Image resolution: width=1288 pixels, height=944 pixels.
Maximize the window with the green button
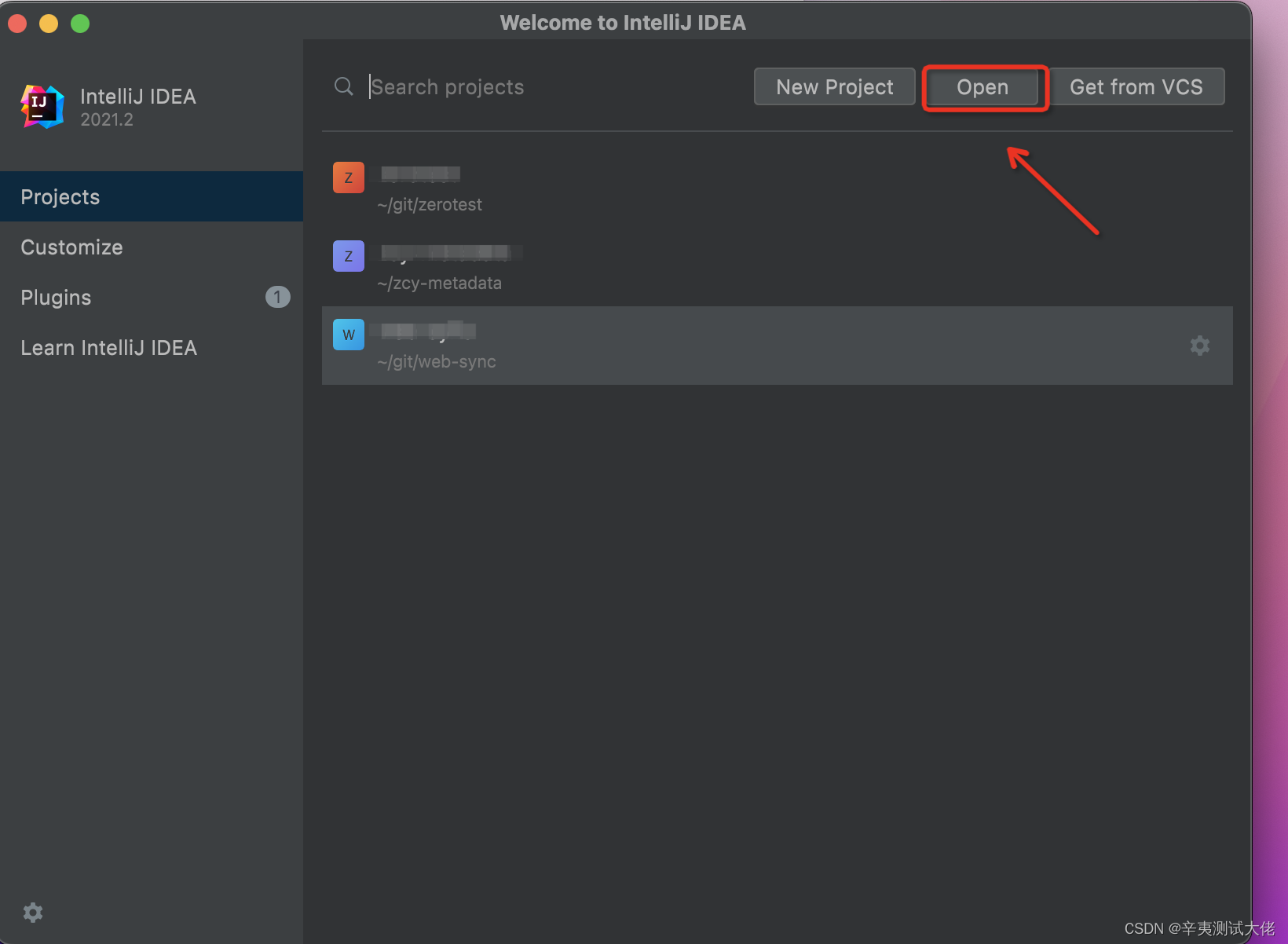point(80,24)
